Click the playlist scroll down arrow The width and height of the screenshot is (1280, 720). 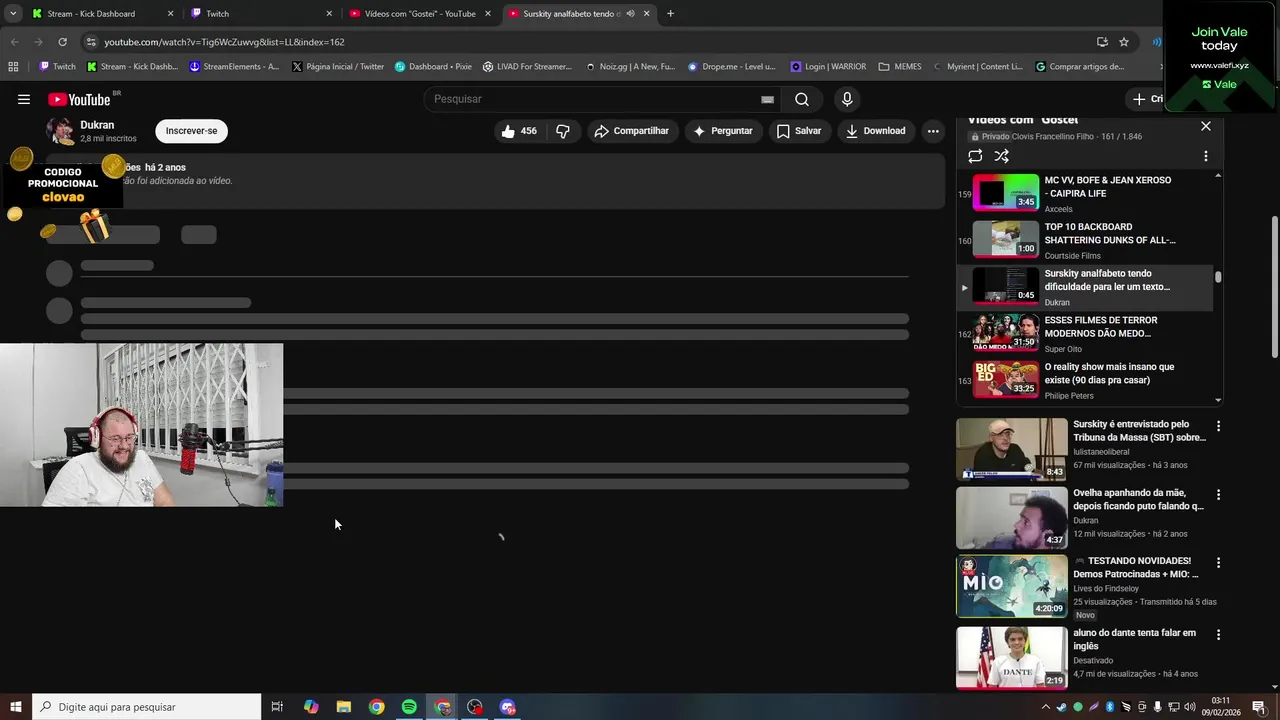click(1218, 400)
